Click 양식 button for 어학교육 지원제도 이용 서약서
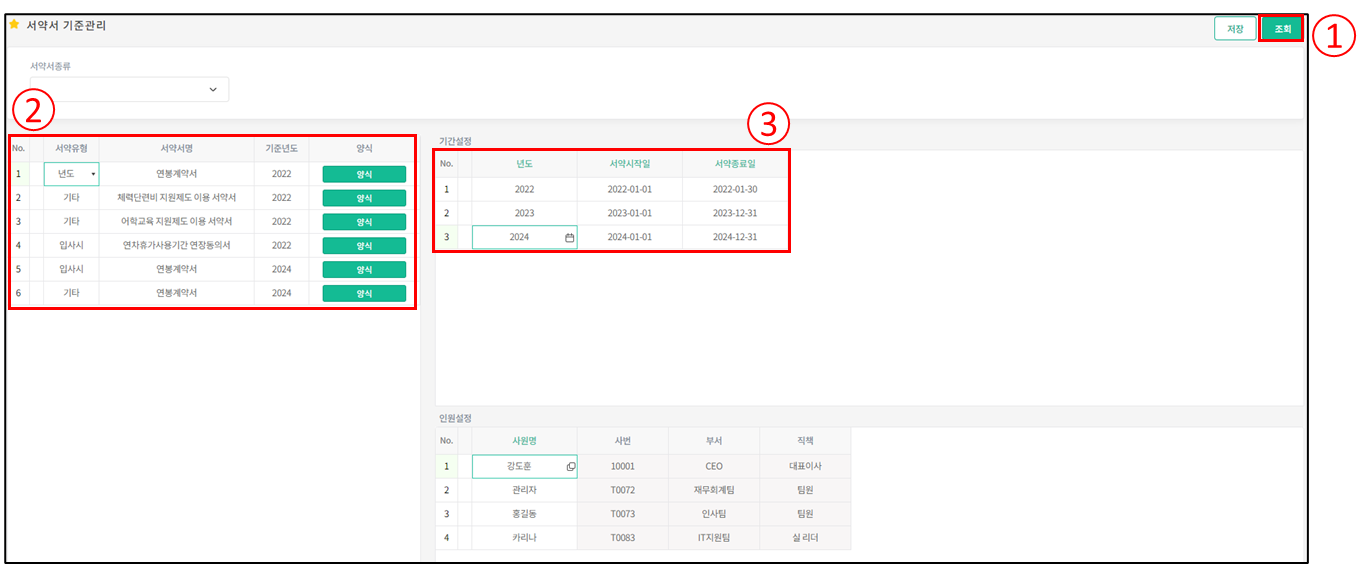 364,222
